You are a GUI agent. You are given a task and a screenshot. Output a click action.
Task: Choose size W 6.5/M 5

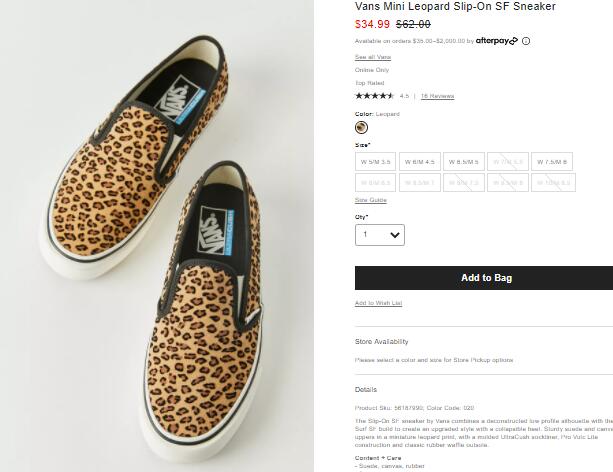463,162
